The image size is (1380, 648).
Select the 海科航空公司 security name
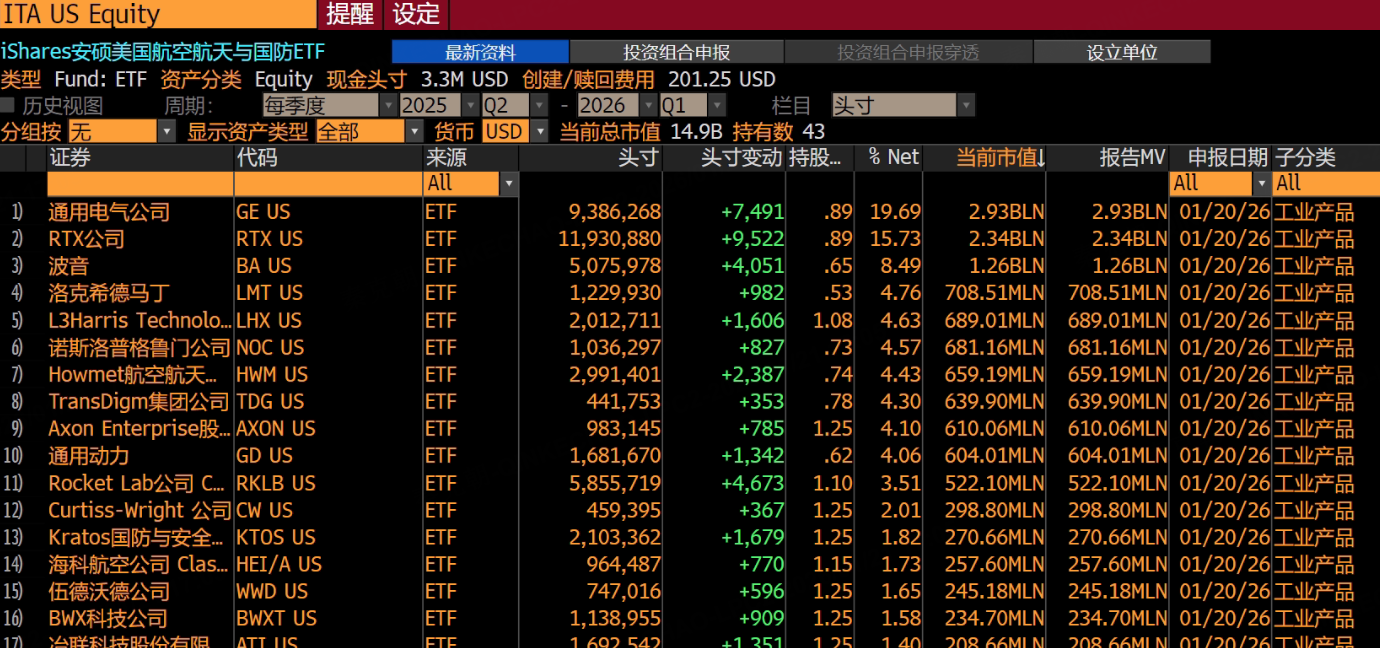[x=139, y=564]
